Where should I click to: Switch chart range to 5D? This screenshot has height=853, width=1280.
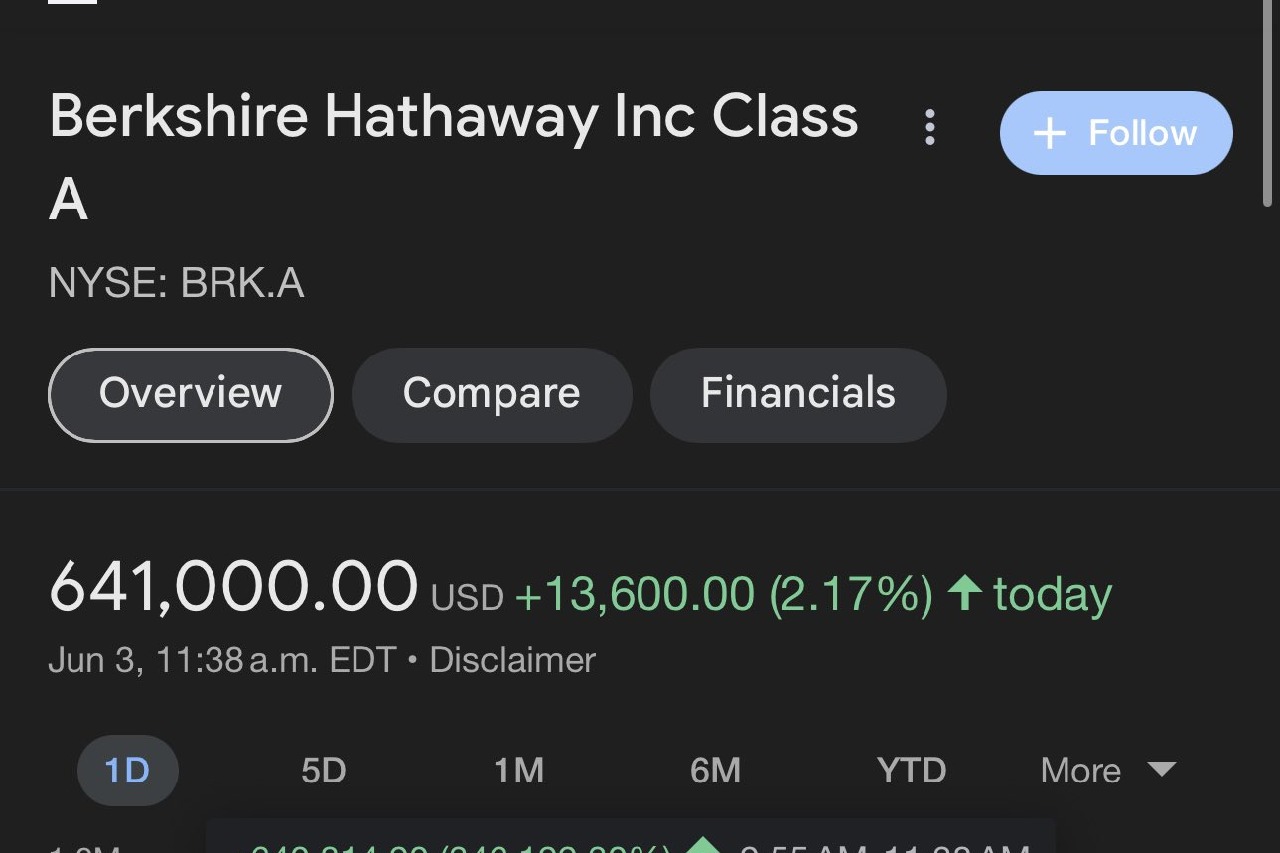click(x=323, y=770)
